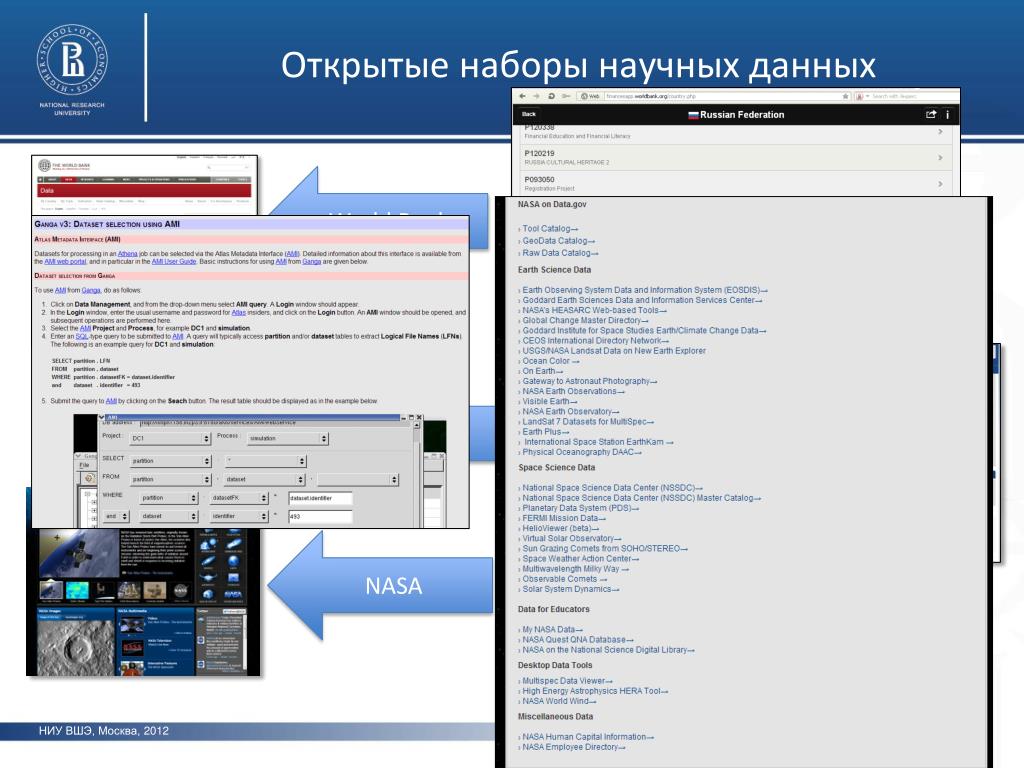
Task: Open the Virtual Solar Observatory link
Action: [x=569, y=539]
